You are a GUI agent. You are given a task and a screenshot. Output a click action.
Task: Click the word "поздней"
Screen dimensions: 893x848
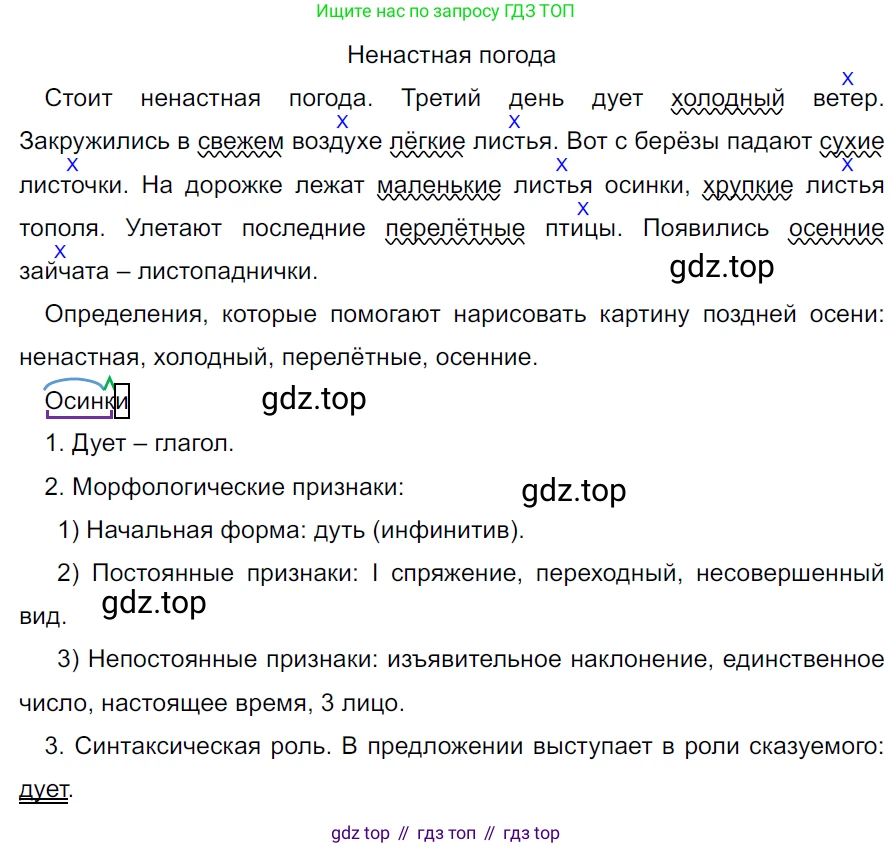[x=749, y=314]
